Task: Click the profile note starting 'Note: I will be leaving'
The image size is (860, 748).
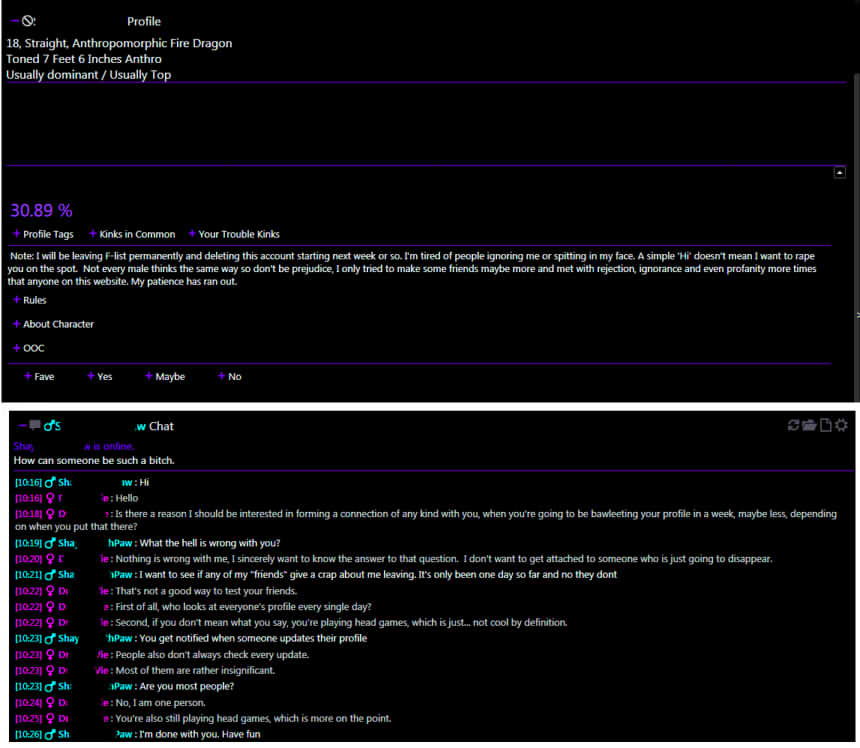Action: pos(412,269)
